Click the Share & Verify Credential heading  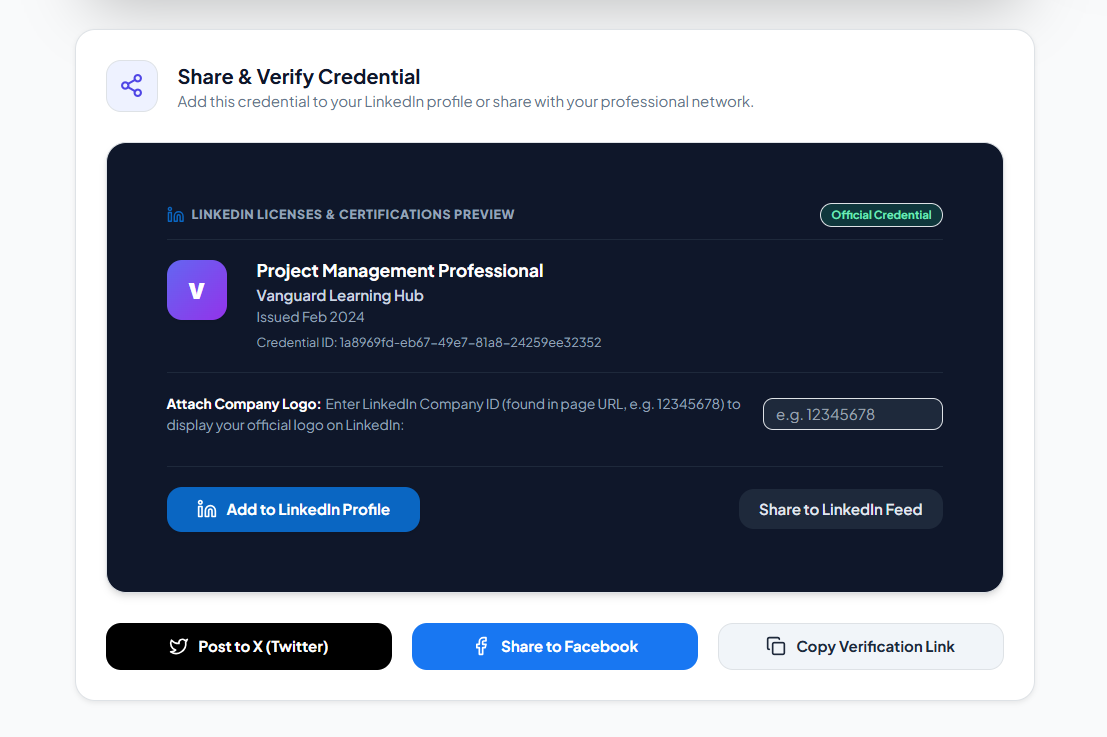pos(299,76)
